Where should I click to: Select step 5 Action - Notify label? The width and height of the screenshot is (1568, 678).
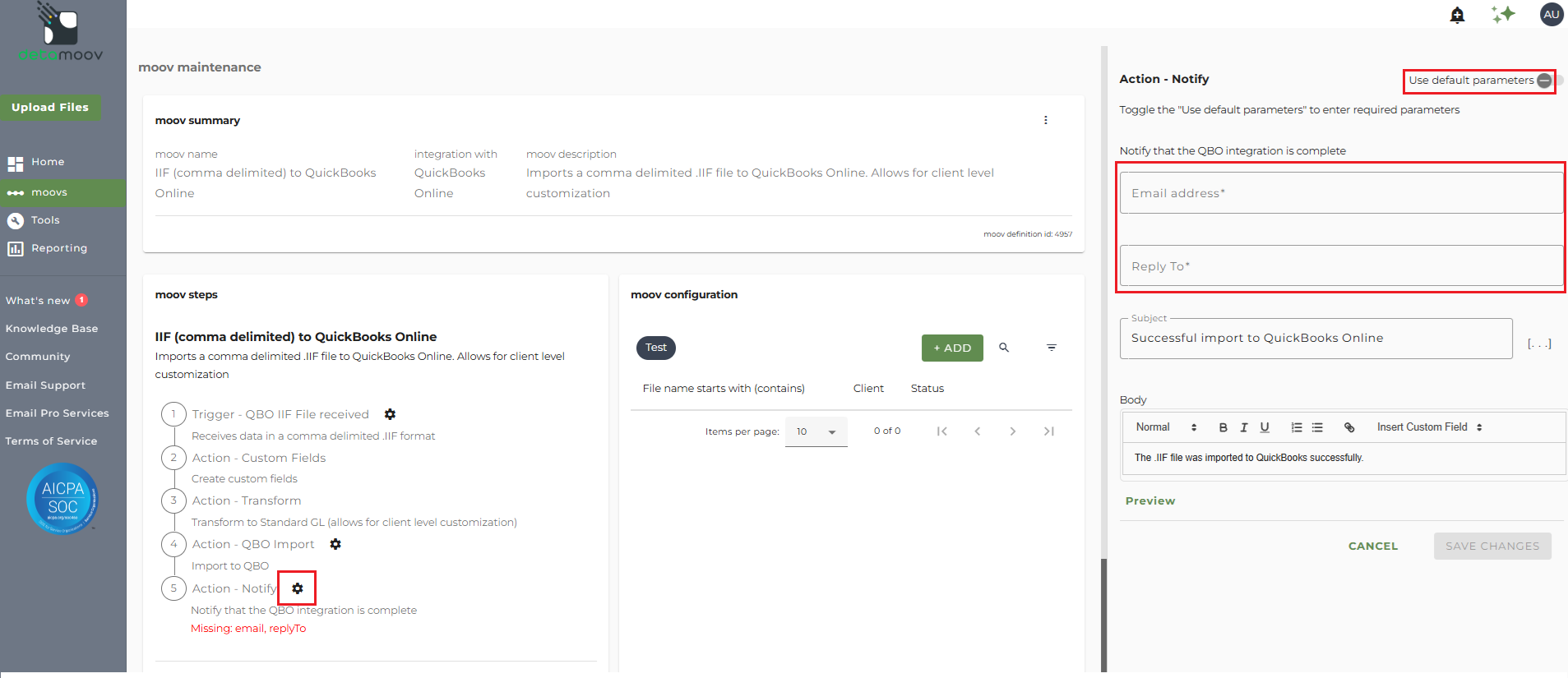click(x=234, y=588)
